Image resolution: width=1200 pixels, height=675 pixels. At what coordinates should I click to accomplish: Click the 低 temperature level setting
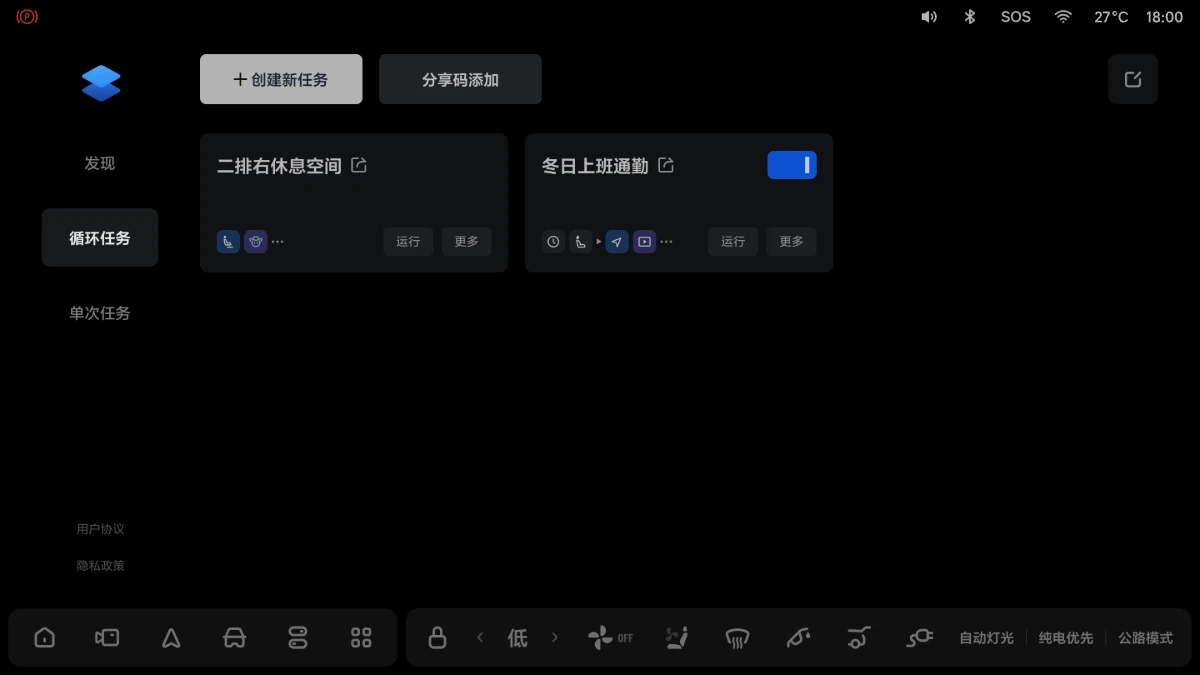tap(517, 638)
